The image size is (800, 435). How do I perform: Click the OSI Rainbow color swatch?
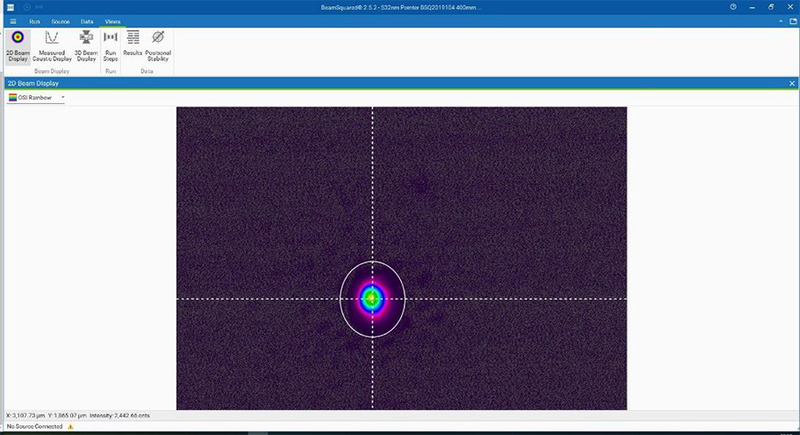(12, 98)
